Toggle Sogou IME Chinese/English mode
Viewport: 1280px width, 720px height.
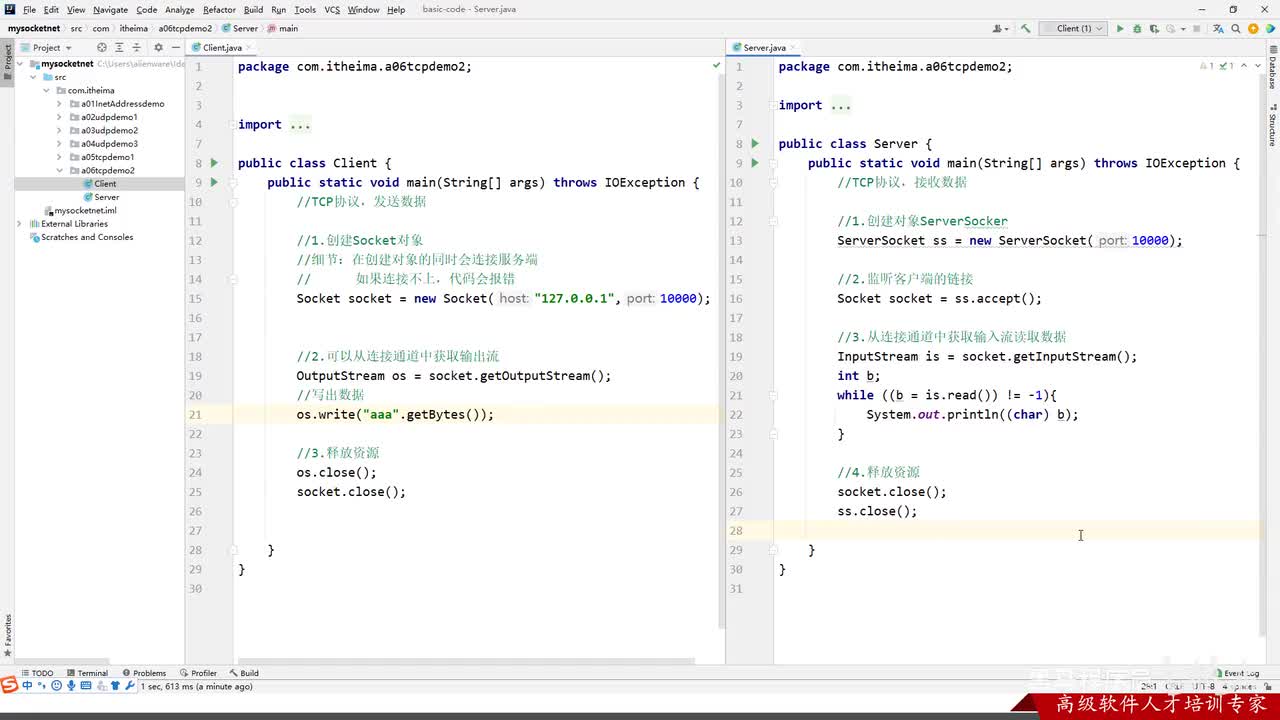tap(27, 686)
